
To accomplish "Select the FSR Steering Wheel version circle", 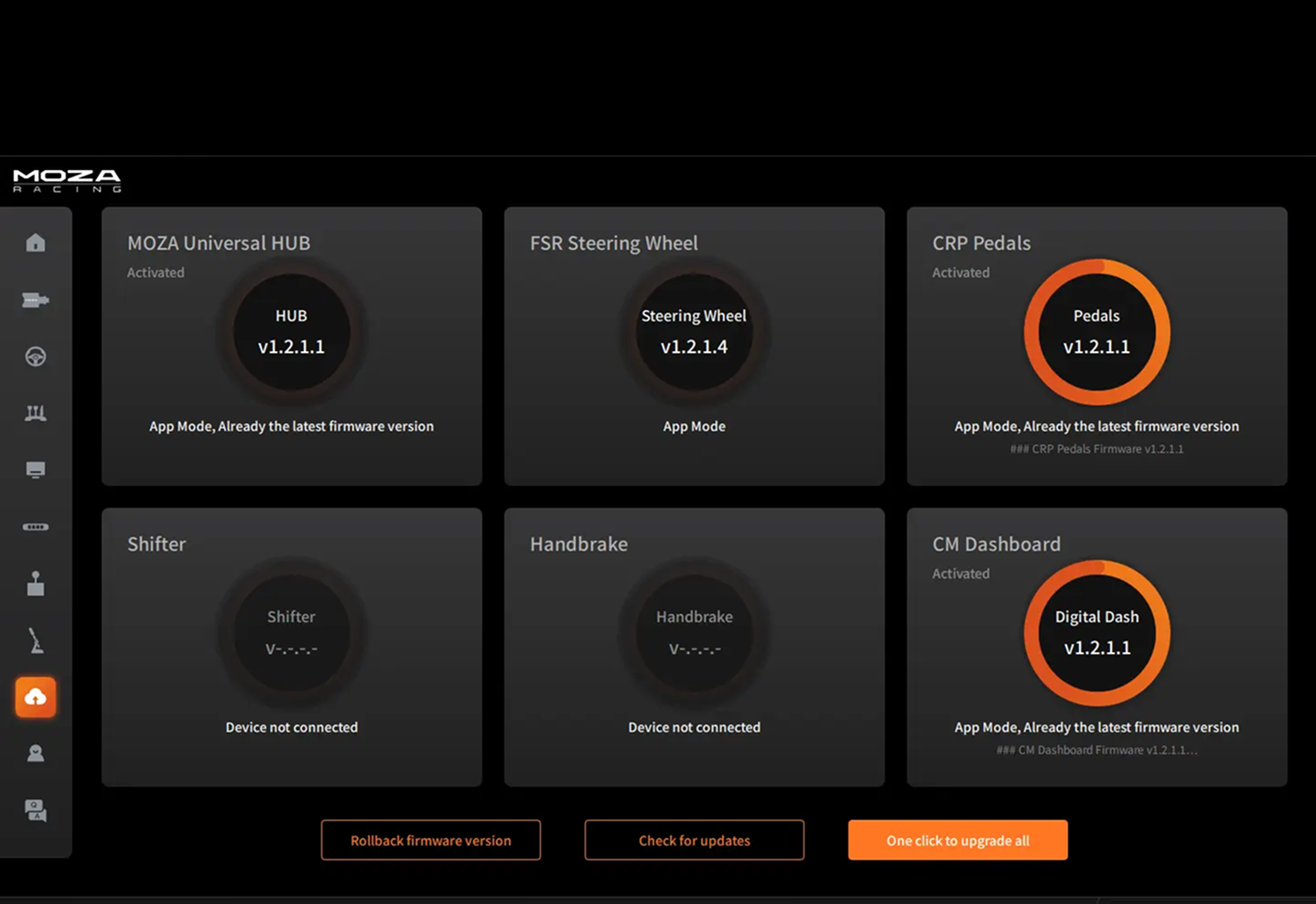I will click(x=694, y=331).
